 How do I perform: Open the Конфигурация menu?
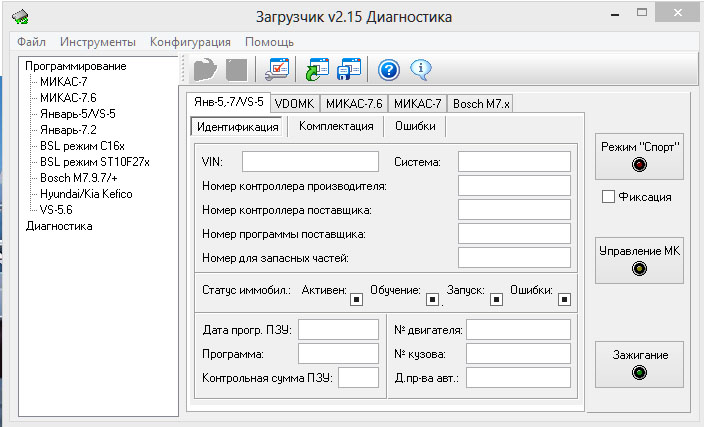click(x=190, y=42)
